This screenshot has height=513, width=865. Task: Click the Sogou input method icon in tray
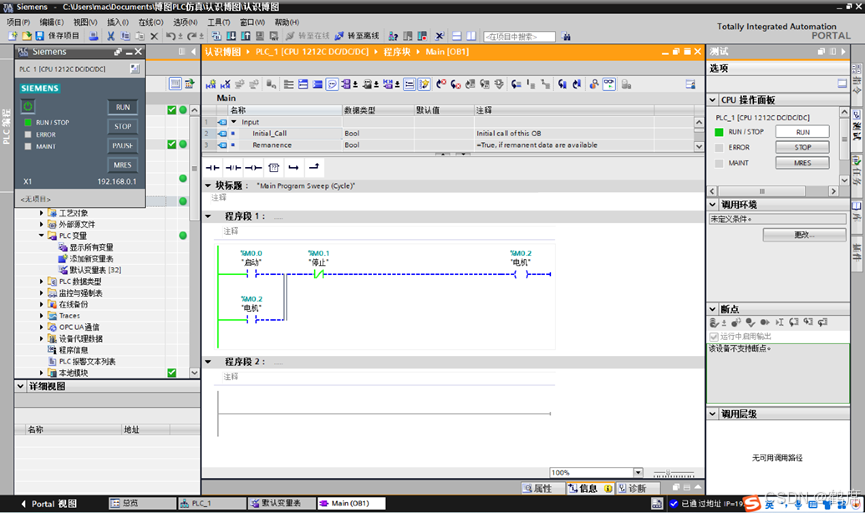click(x=751, y=503)
